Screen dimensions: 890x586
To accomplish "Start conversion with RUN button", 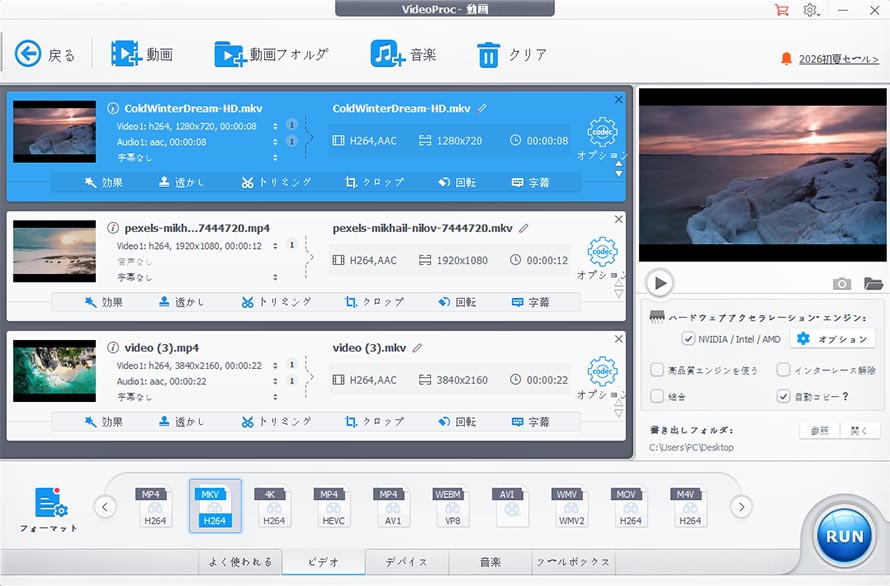I will coord(845,536).
